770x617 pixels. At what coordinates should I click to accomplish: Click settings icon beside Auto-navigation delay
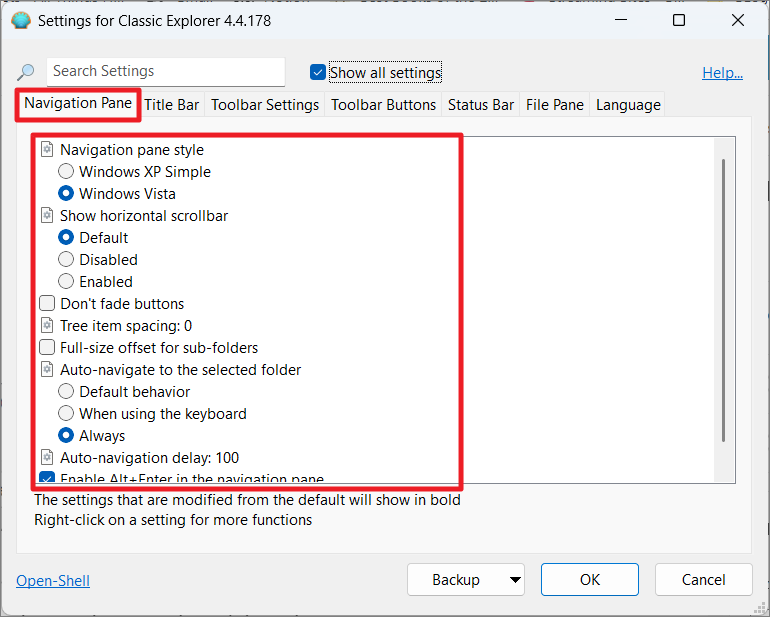47,457
